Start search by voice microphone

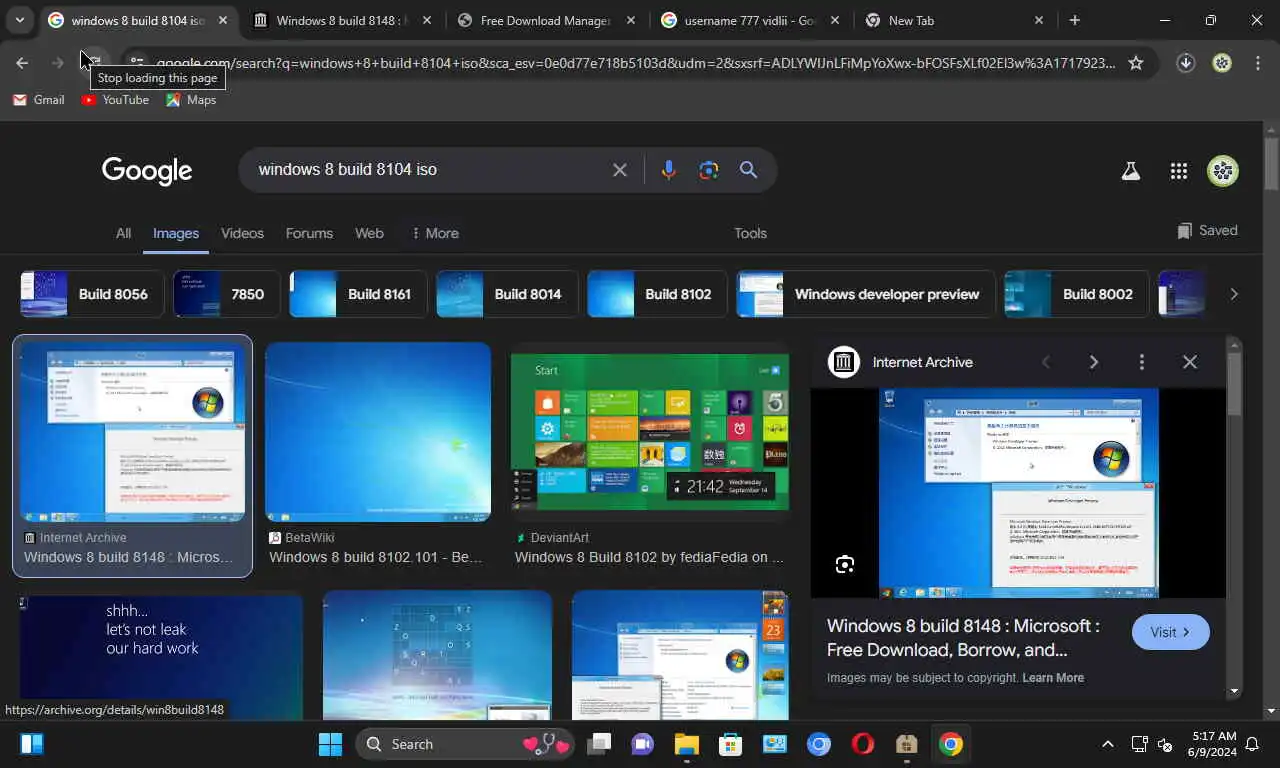click(669, 170)
